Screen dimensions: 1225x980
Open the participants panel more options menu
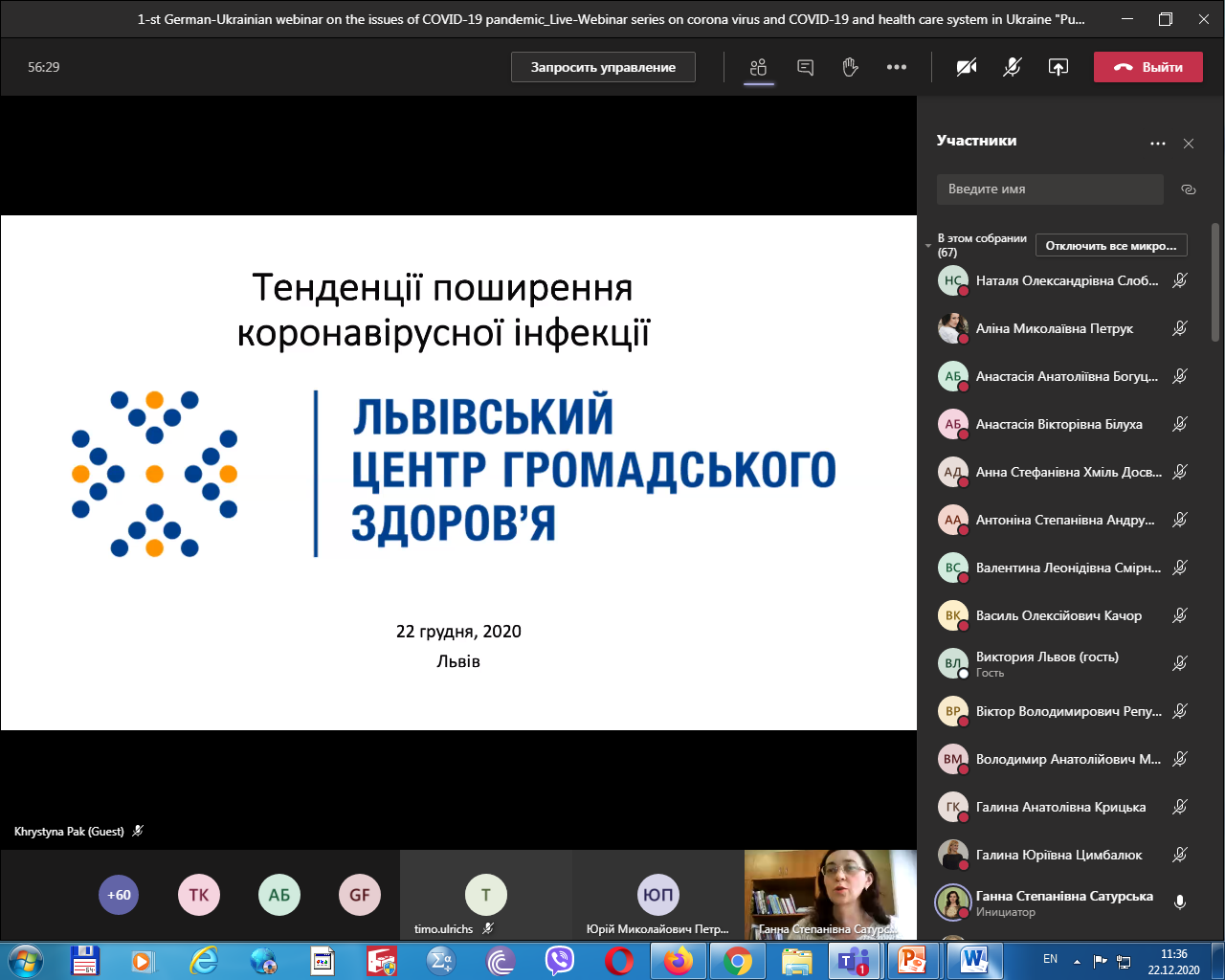tap(1158, 144)
